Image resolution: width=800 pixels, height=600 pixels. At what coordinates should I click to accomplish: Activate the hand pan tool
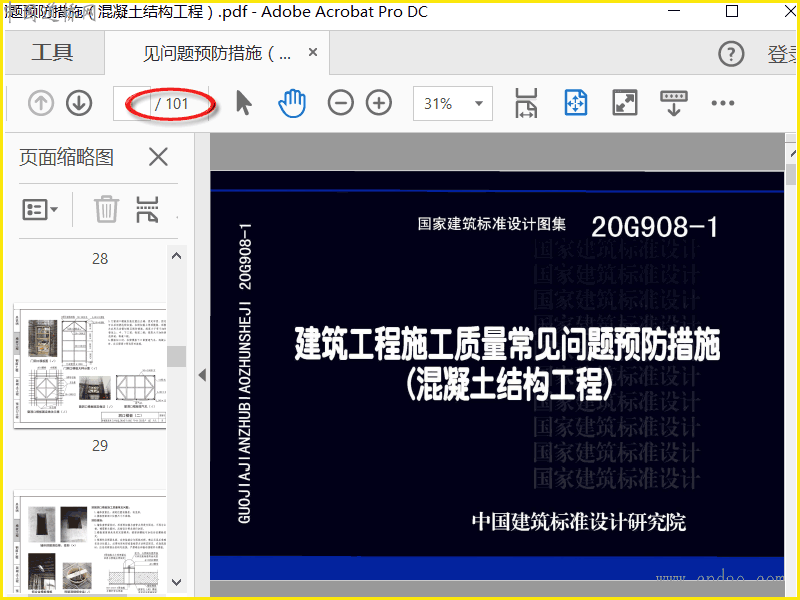(292, 103)
